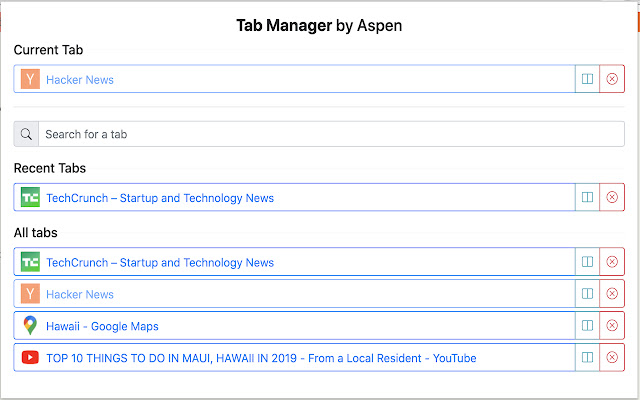
Task: Click the Hacker News Y favicon in Current Tab
Action: pos(30,79)
